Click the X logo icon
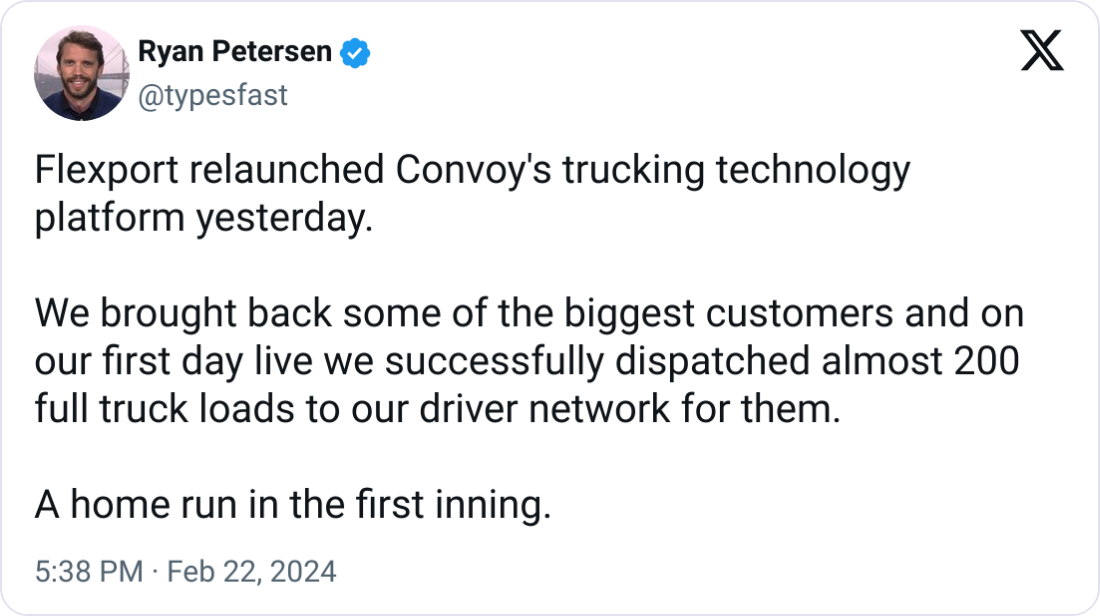The width and height of the screenshot is (1100, 616). click(1041, 51)
